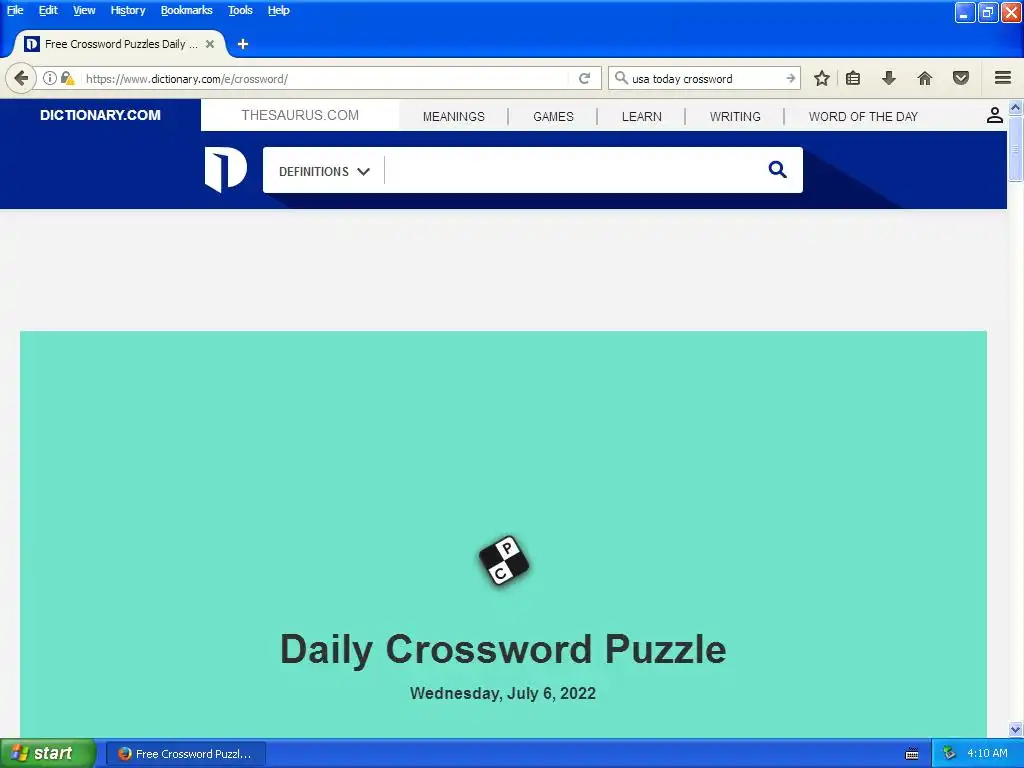
Task: Switch to THESAURUS.COM
Action: [x=300, y=115]
